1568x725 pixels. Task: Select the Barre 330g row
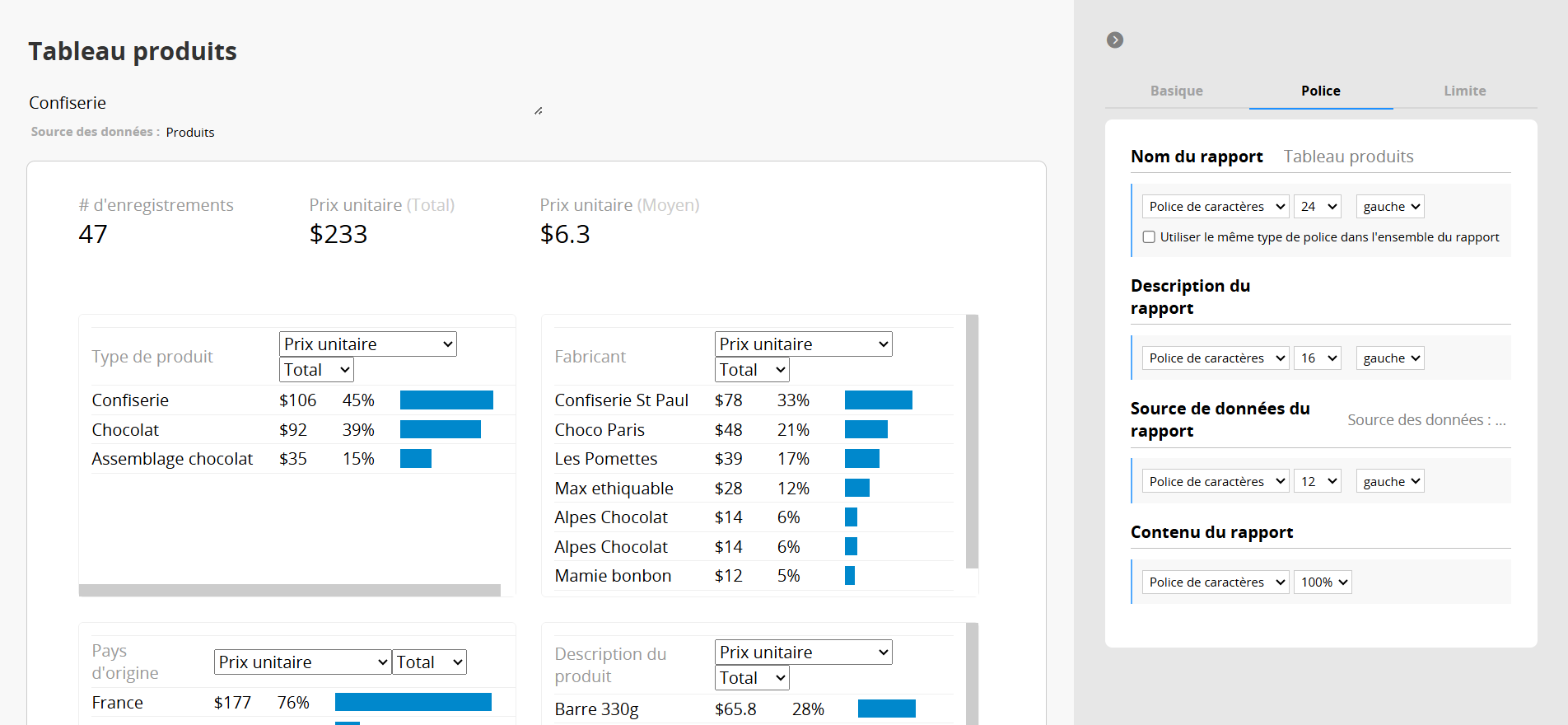click(754, 709)
